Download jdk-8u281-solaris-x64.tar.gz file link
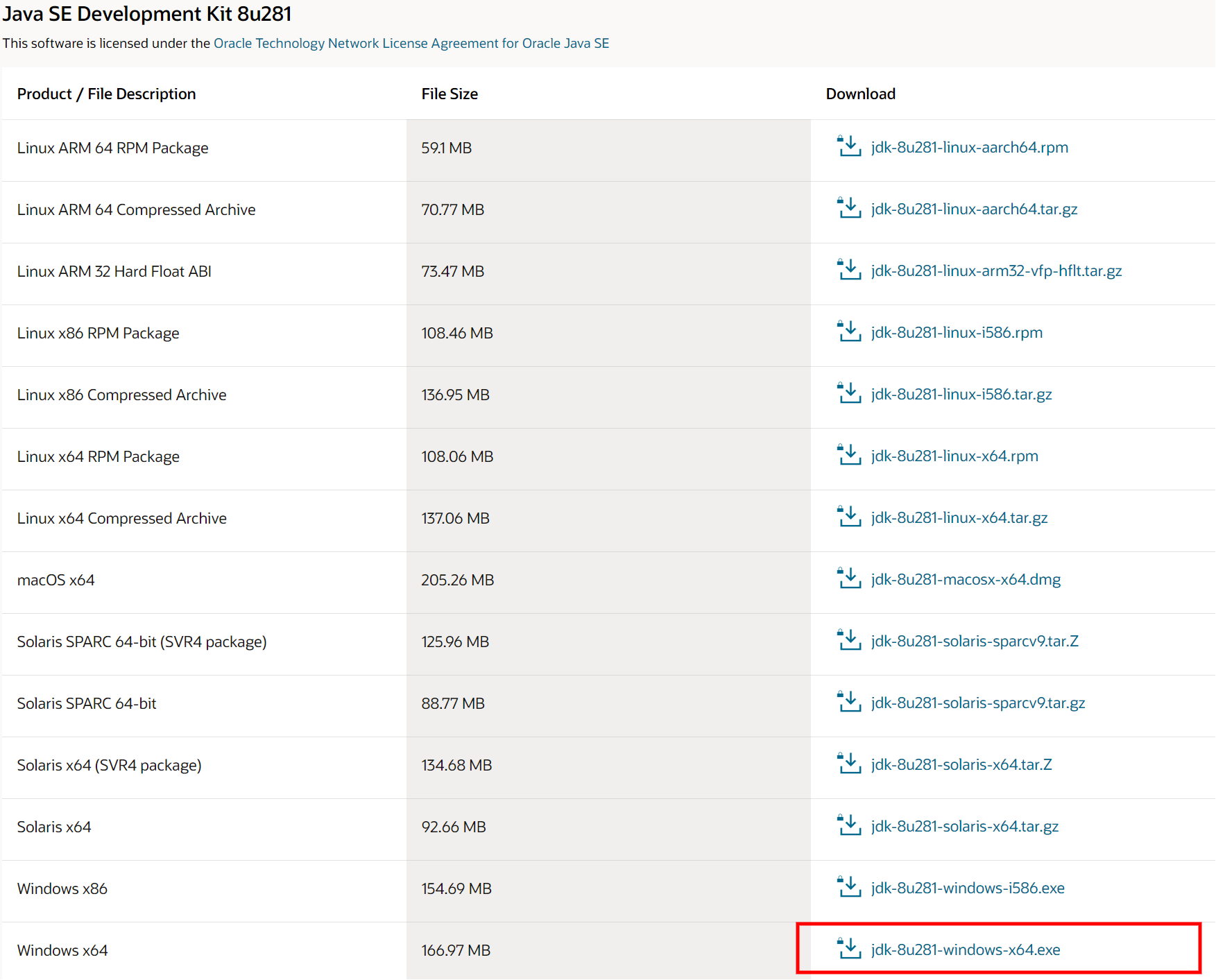1216x980 pixels. (965, 826)
